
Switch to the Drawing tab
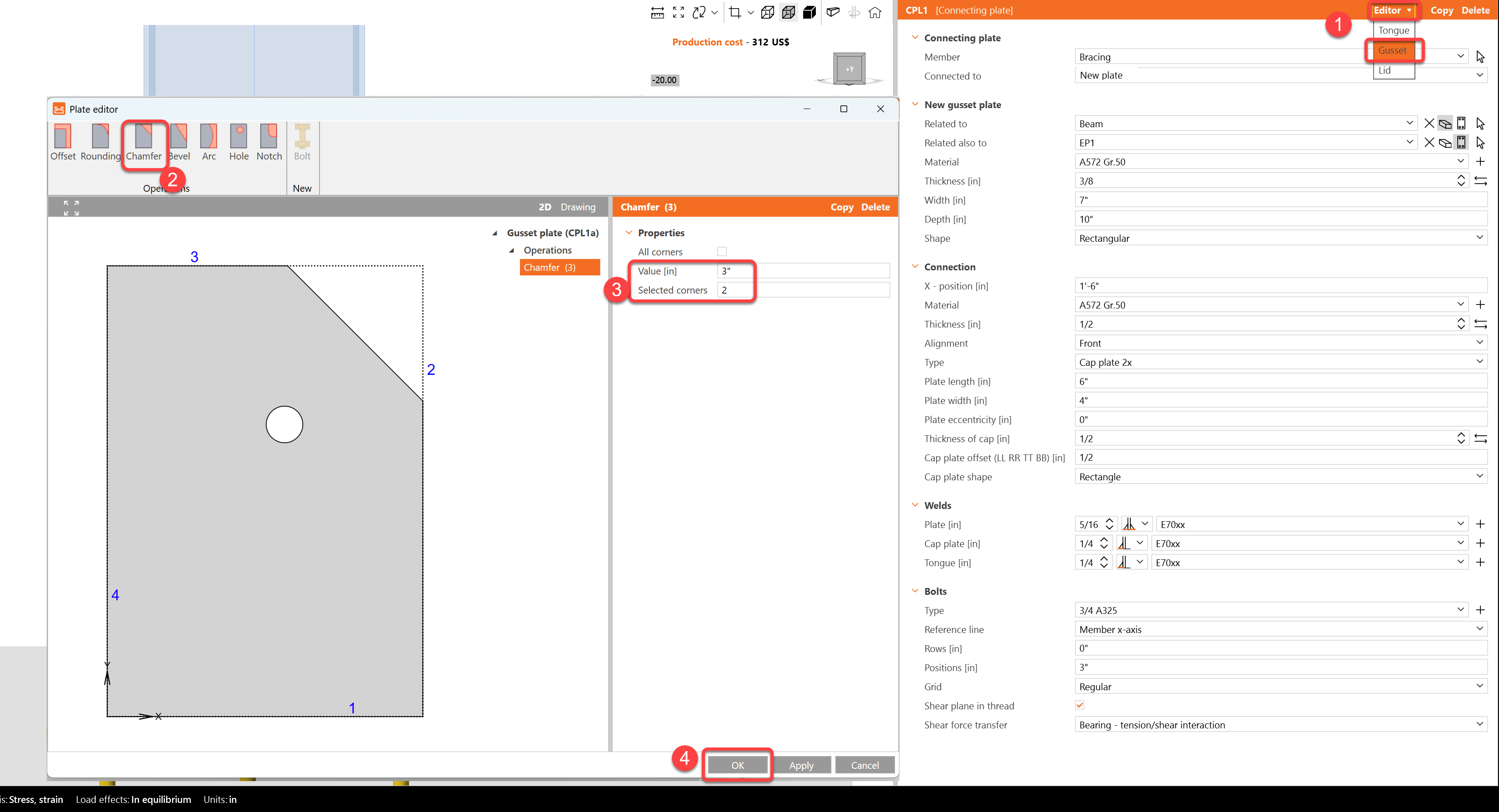(x=578, y=207)
